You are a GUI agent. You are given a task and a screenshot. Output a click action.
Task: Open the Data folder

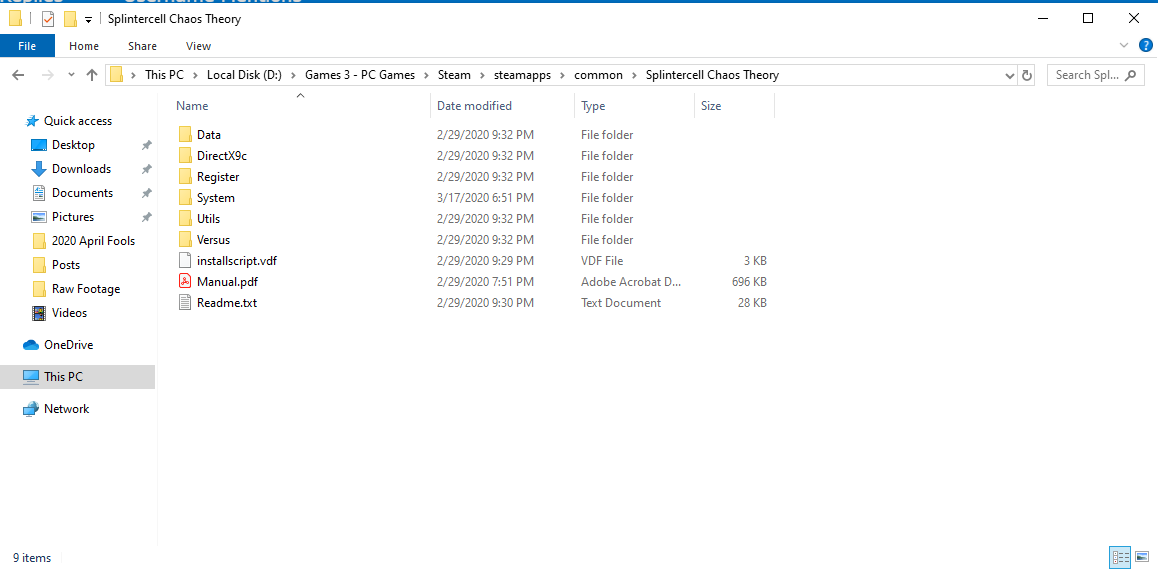coord(209,134)
